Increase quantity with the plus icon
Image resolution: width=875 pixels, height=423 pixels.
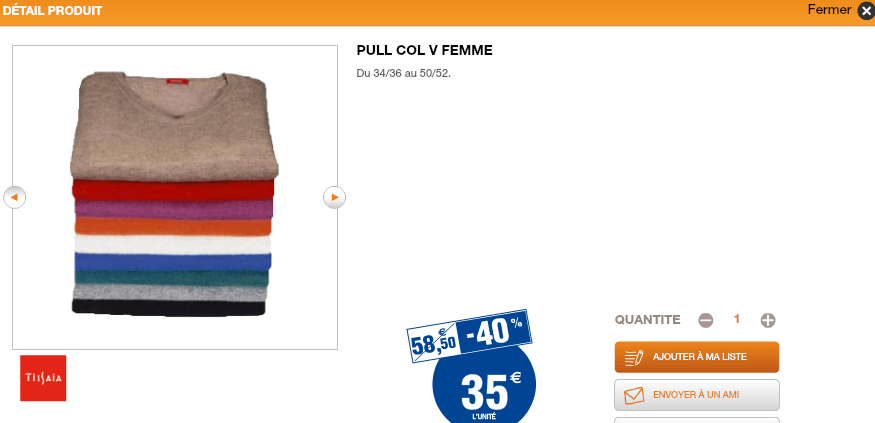(x=768, y=320)
